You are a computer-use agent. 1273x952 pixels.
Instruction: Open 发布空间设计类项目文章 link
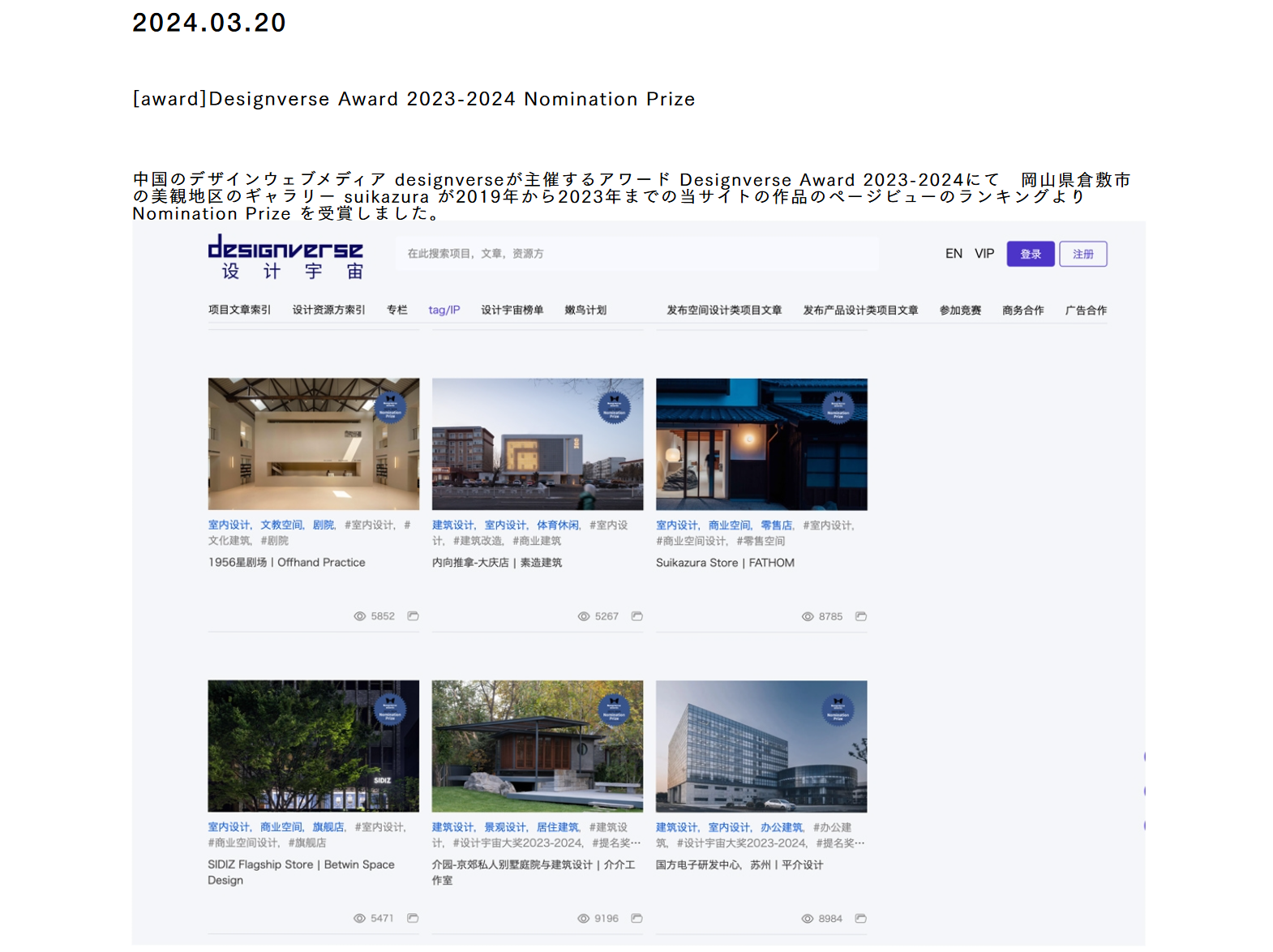[724, 310]
